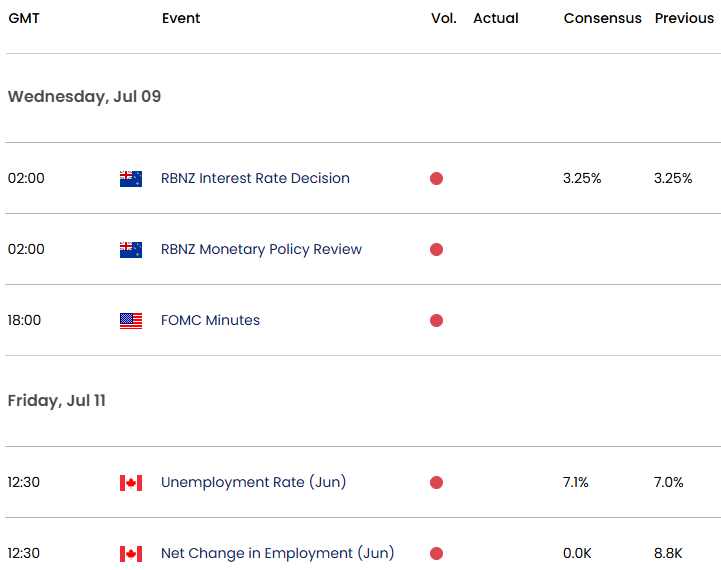Click the Previous column header
This screenshot has width=721, height=570.
coord(684,19)
